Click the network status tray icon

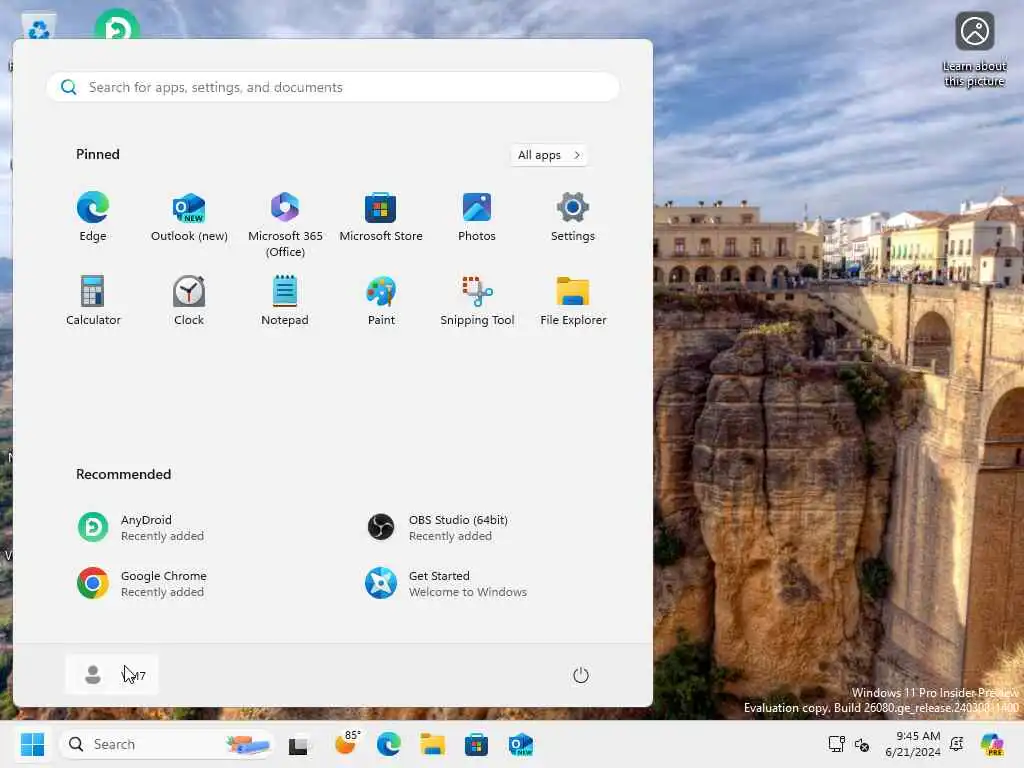pos(837,744)
